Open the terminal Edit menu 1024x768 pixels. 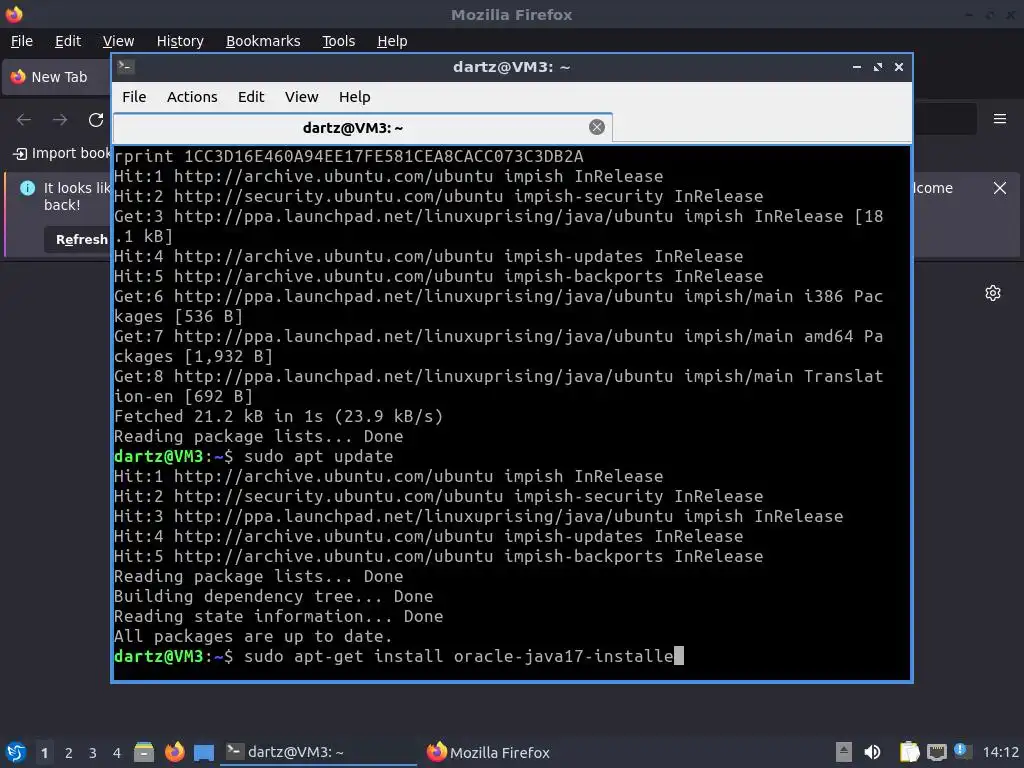pos(251,97)
